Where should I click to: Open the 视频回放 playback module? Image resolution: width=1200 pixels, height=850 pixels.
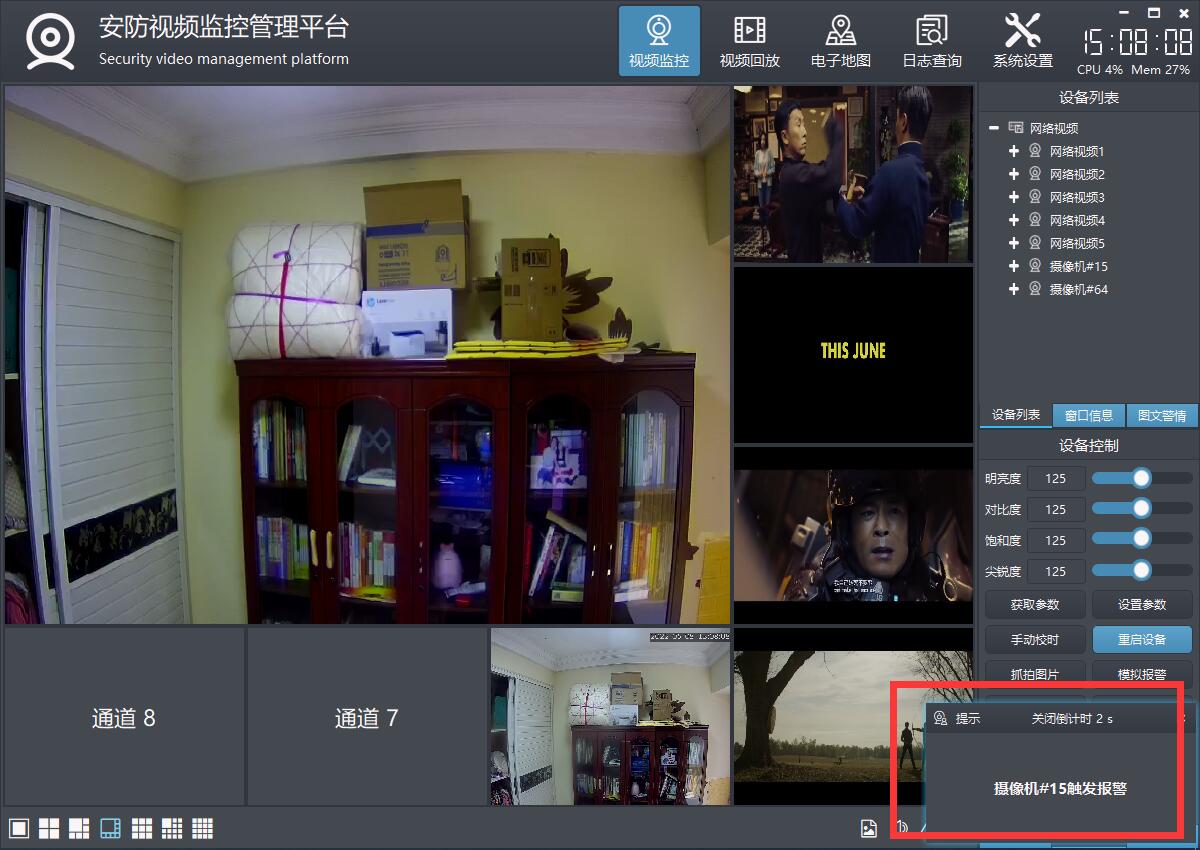[749, 42]
